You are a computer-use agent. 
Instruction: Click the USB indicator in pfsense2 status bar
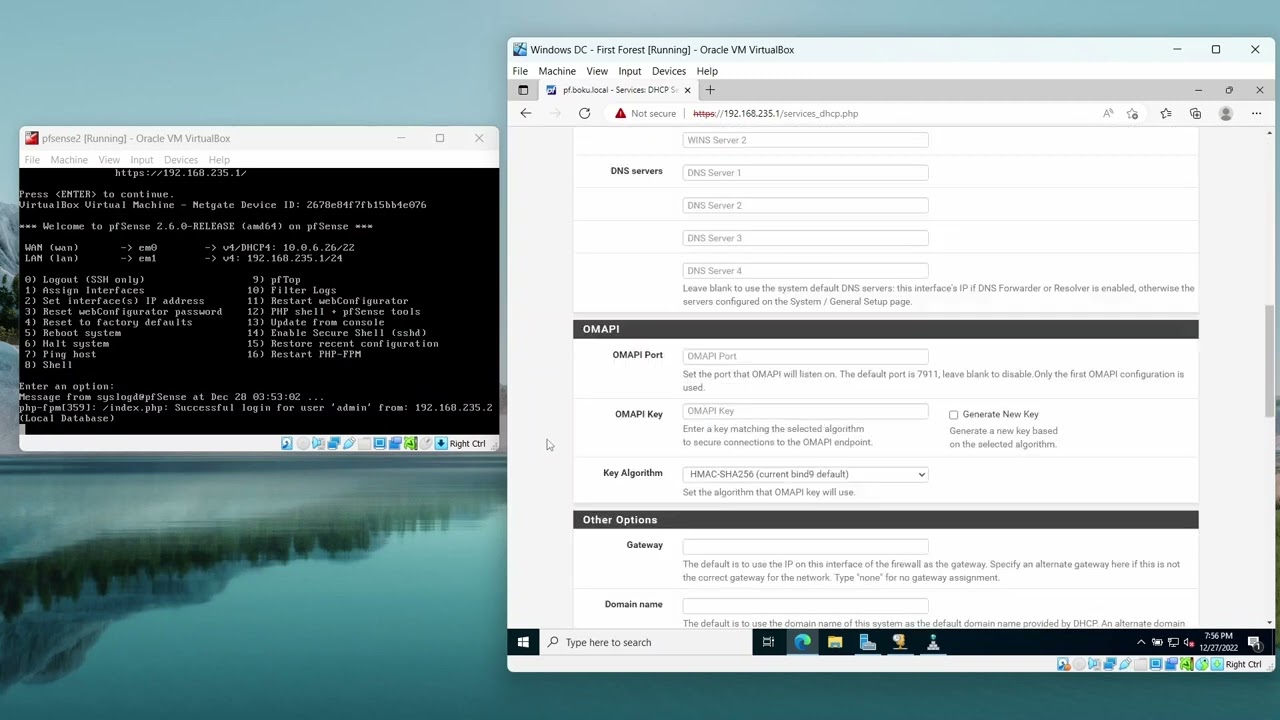pyautogui.click(x=349, y=443)
